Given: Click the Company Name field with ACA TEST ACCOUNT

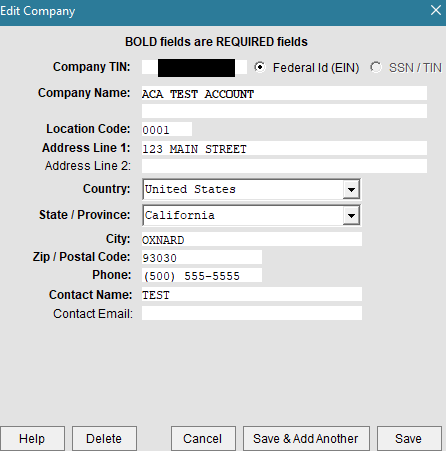Looking at the screenshot, I should pos(284,93).
